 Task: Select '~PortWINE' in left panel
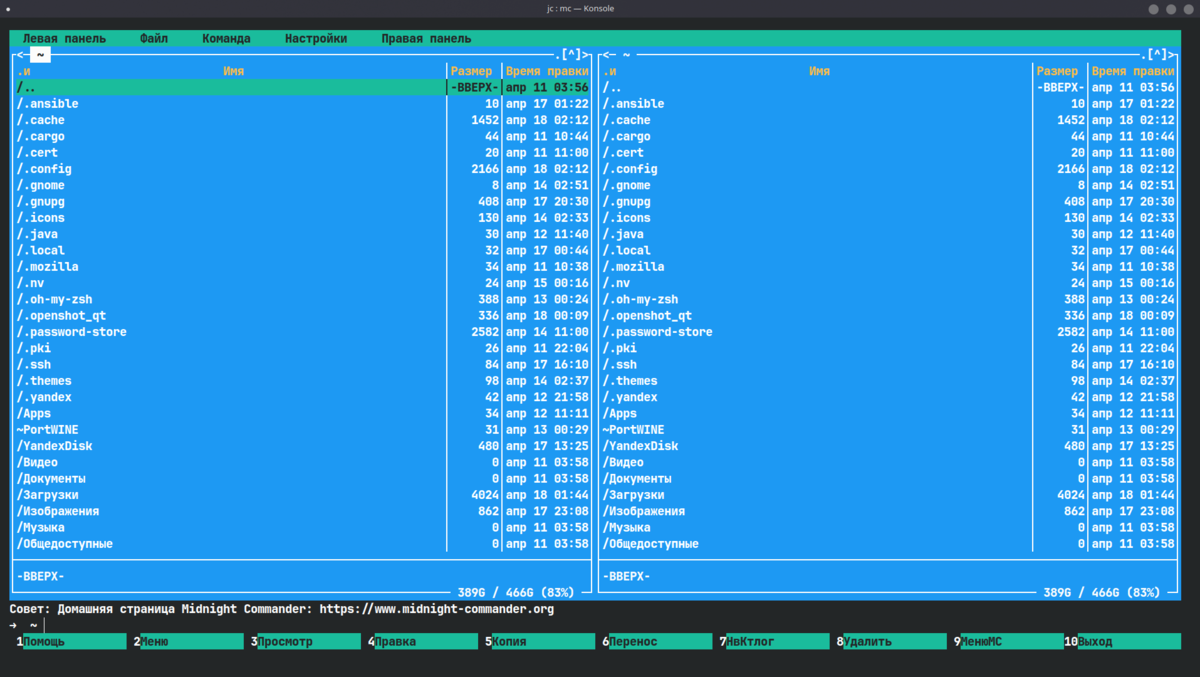click(302, 430)
